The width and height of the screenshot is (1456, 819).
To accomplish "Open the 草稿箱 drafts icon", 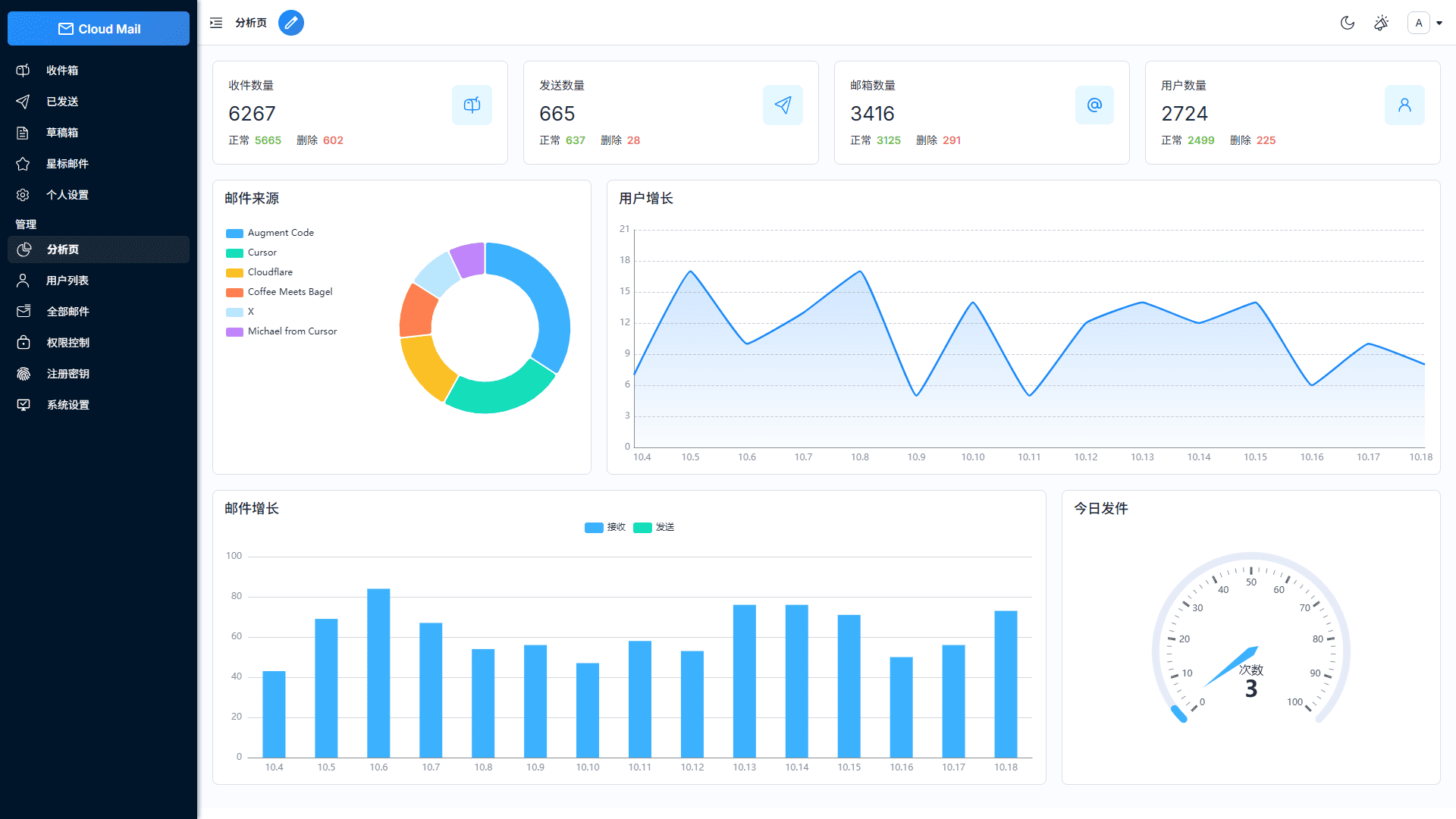I will [23, 132].
